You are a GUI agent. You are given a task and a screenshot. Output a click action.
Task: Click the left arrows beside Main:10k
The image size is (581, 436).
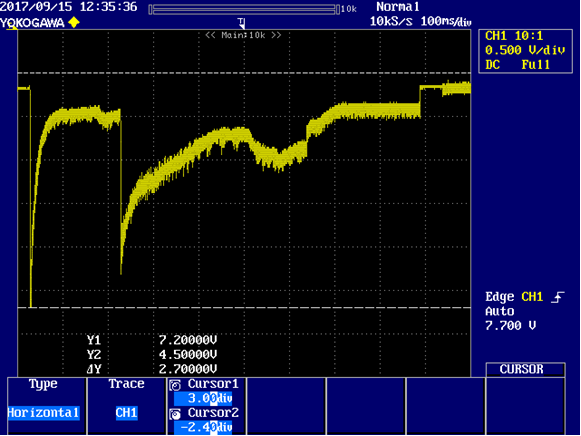tap(210, 35)
